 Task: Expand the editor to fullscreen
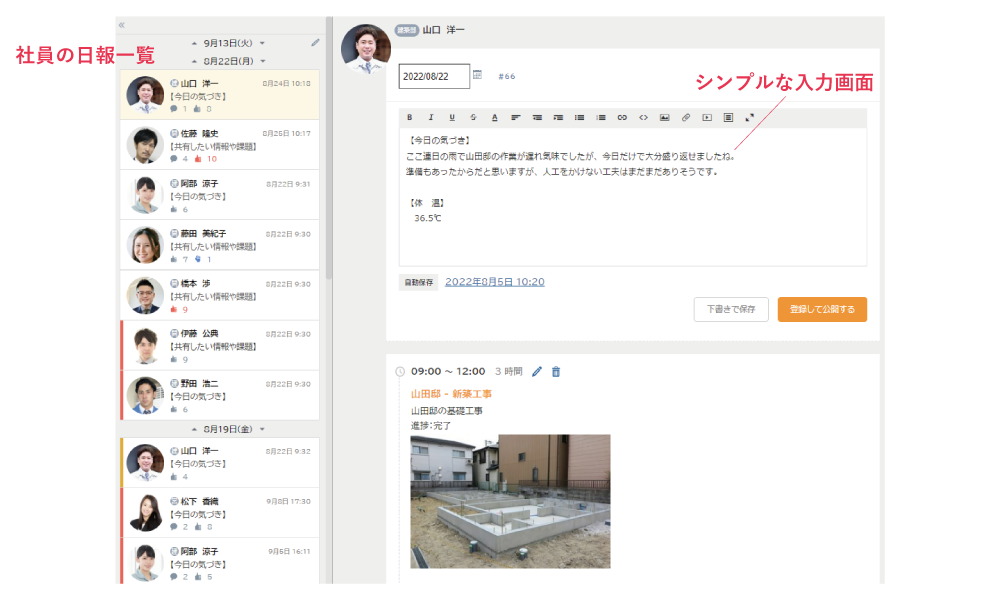pyautogui.click(x=749, y=117)
